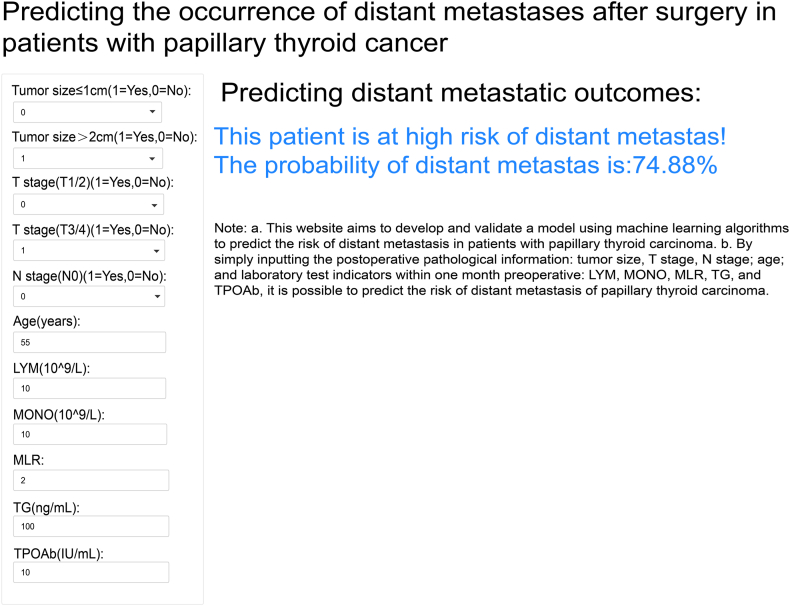
Task: Focus the TG(ng/mL) input field
Action: 90,527
